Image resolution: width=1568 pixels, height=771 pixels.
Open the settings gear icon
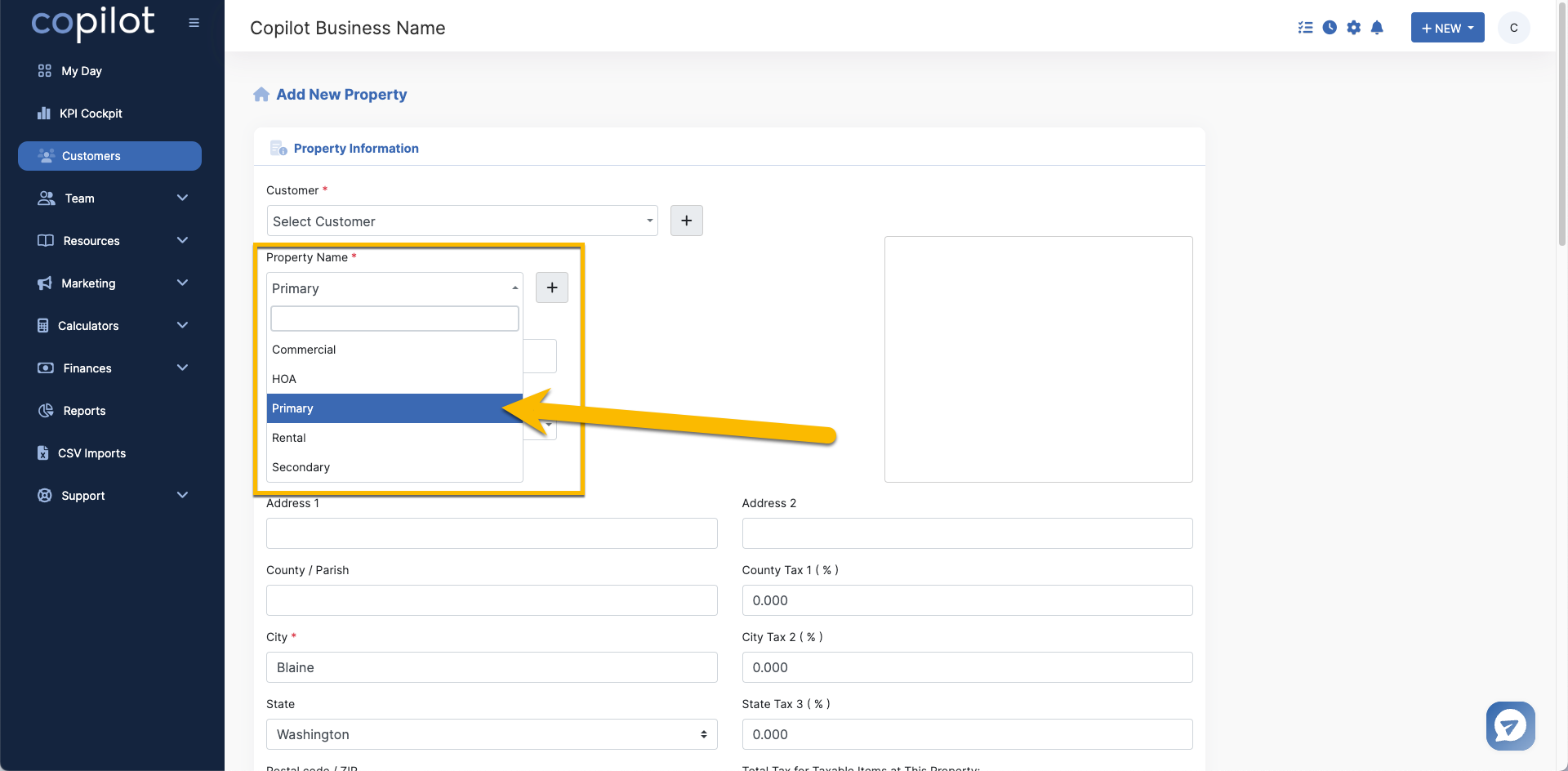click(1353, 28)
